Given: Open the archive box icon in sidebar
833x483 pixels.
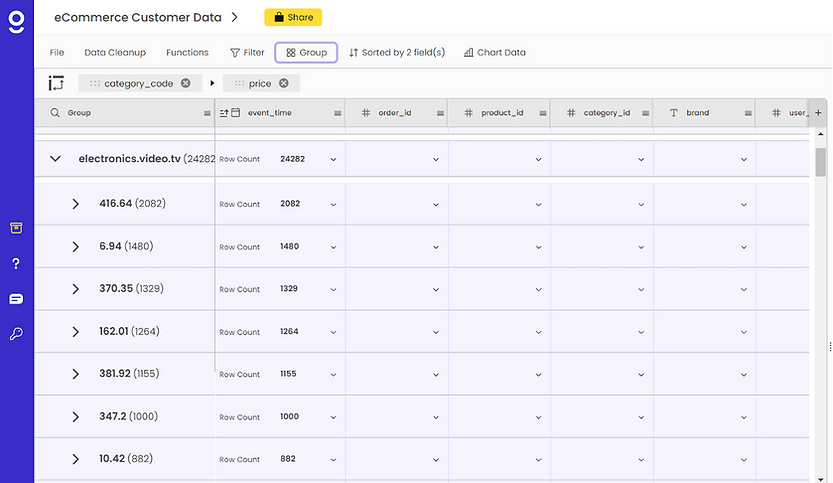Looking at the screenshot, I should pos(16,228).
